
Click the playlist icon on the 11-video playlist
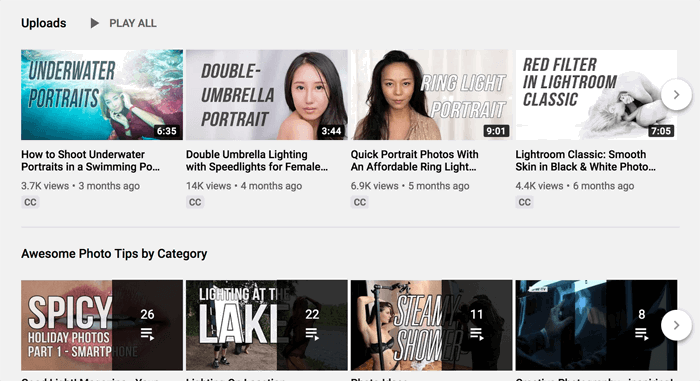pyautogui.click(x=477, y=334)
